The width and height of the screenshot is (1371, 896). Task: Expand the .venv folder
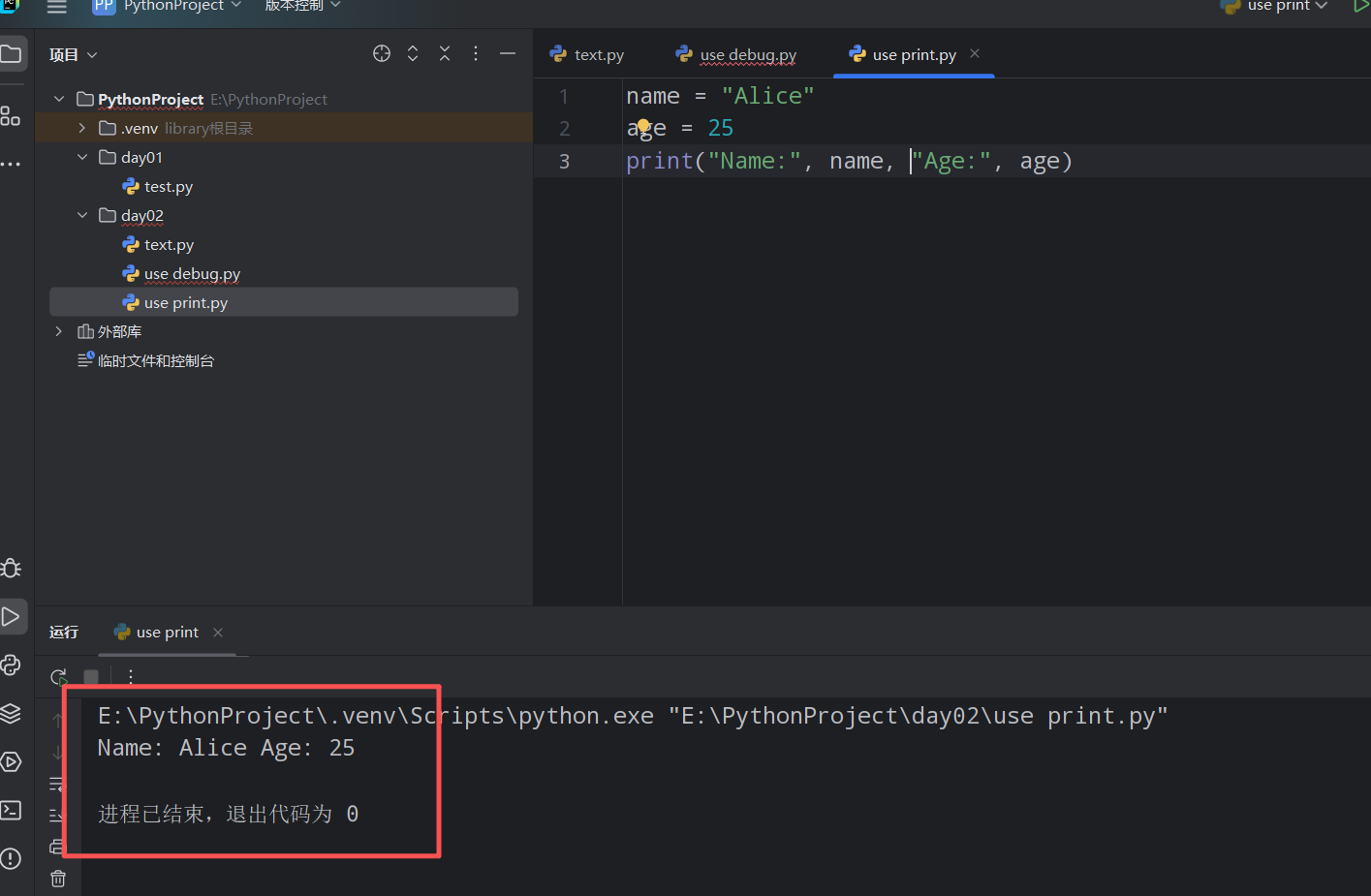(x=82, y=128)
